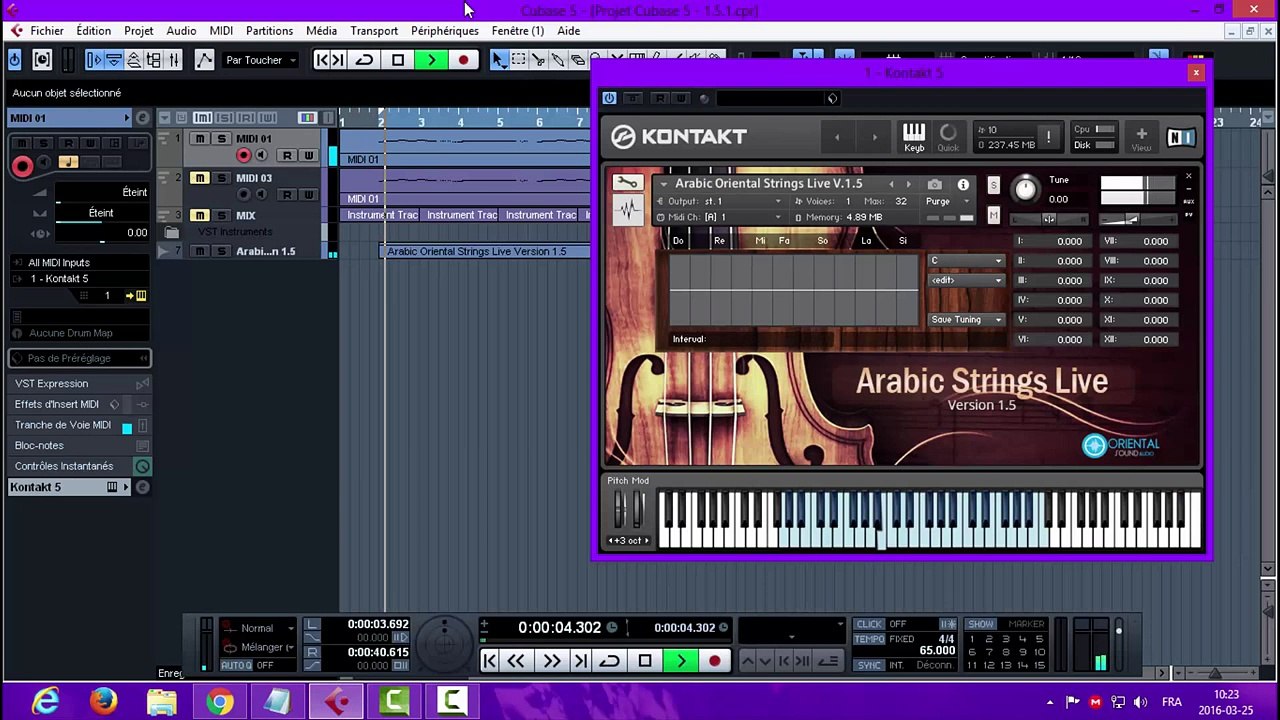Toggle the Show Inspector toolbar icon

(94, 60)
